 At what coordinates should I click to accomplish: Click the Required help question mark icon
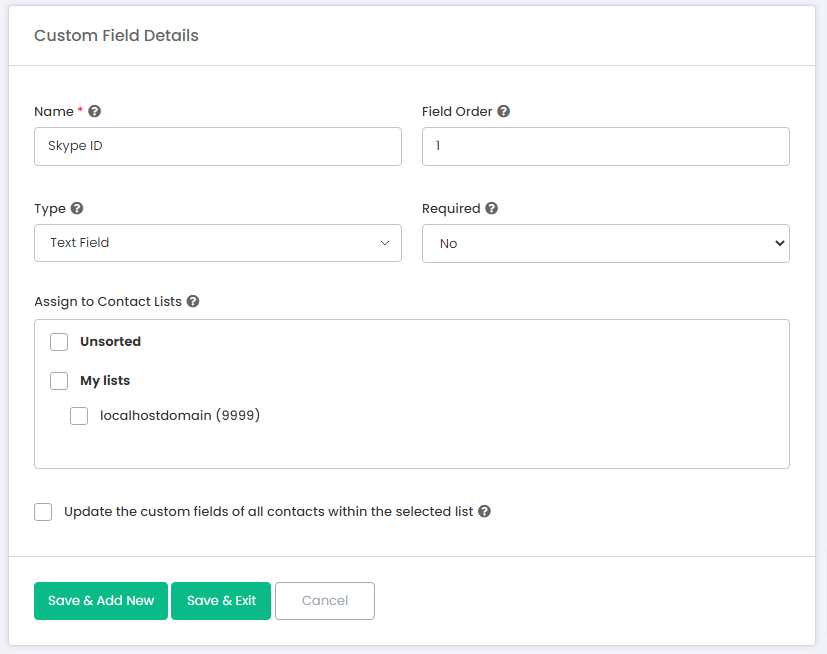[491, 209]
